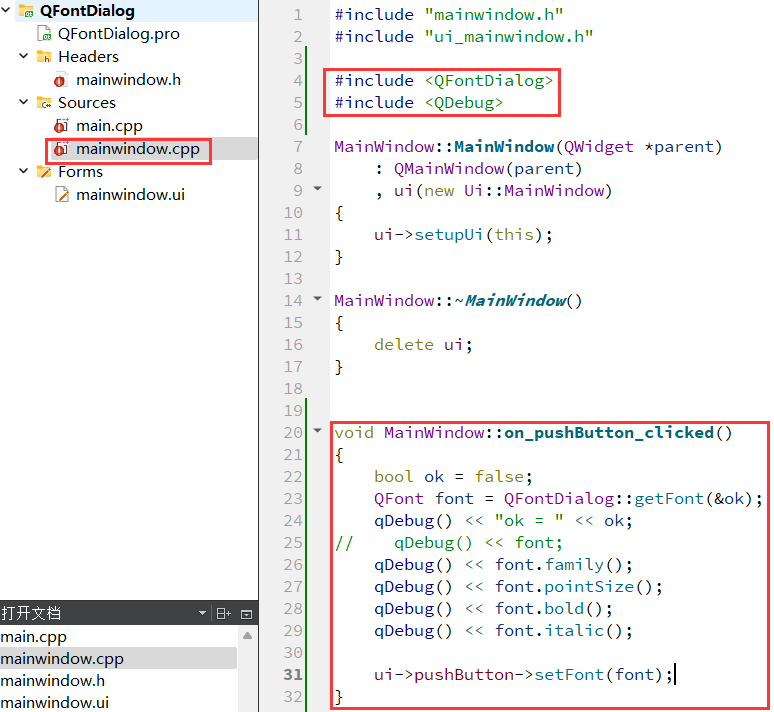774x712 pixels.
Task: Click the ui->setupUi(this) line
Action: tap(463, 235)
